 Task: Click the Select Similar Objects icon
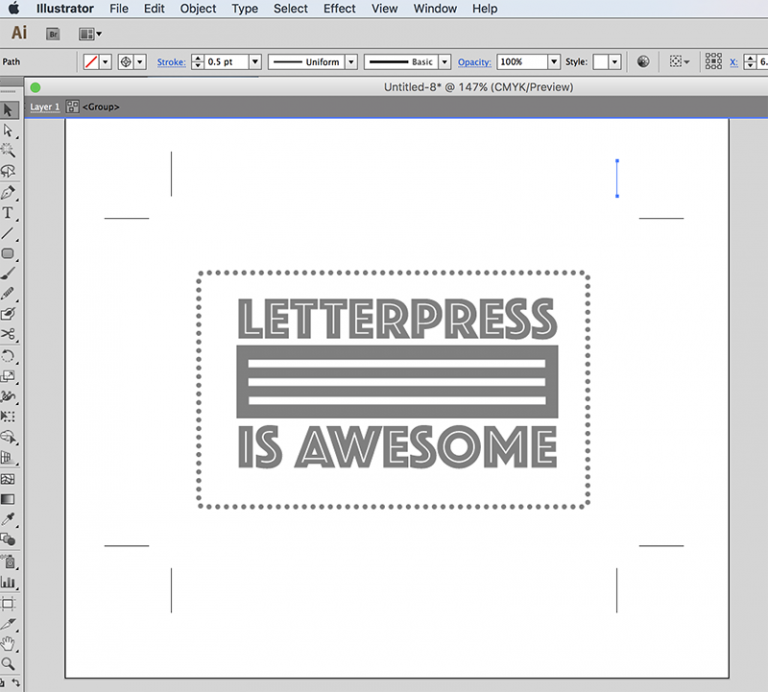(x=679, y=62)
